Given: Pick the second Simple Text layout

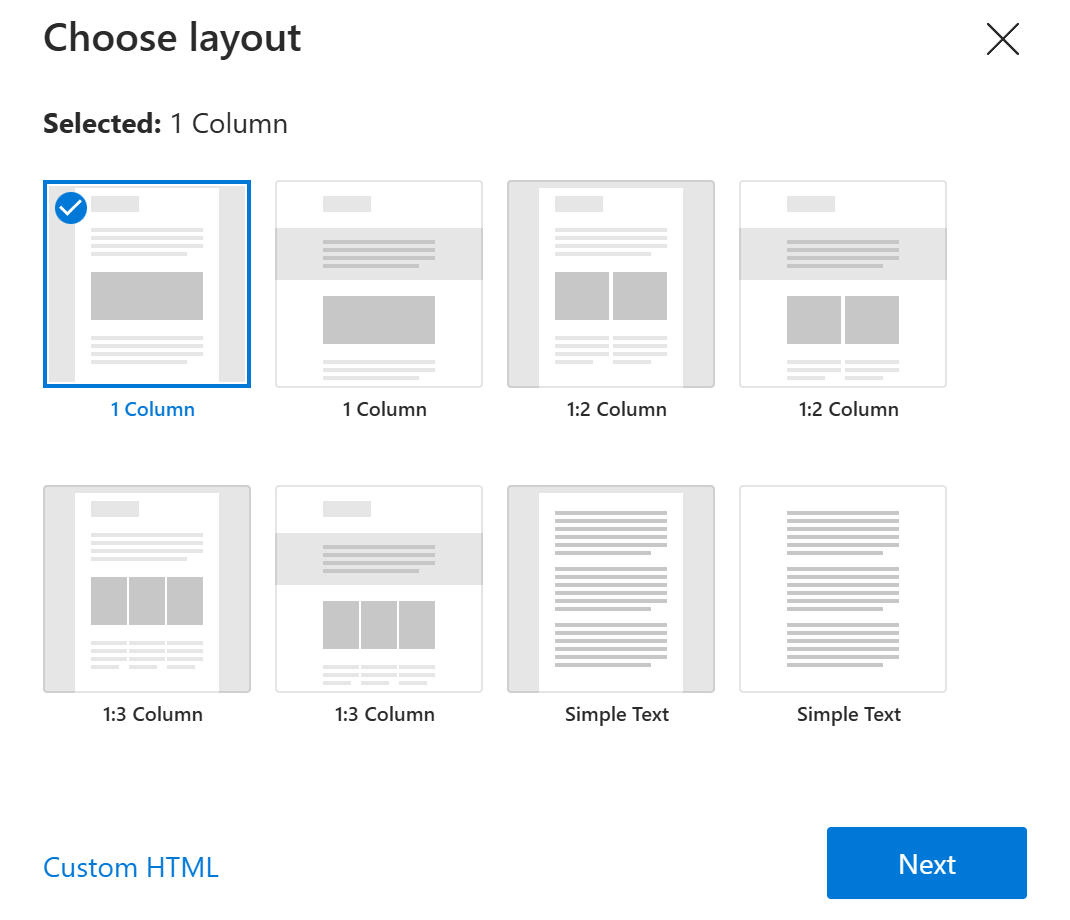Looking at the screenshot, I should click(x=842, y=588).
